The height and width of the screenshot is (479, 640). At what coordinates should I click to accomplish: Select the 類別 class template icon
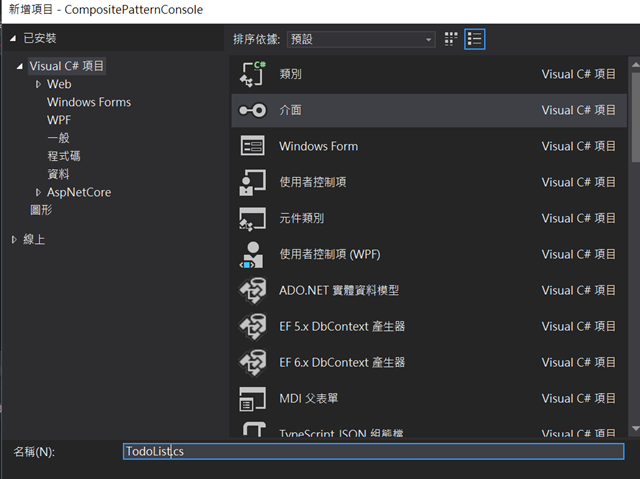point(253,74)
